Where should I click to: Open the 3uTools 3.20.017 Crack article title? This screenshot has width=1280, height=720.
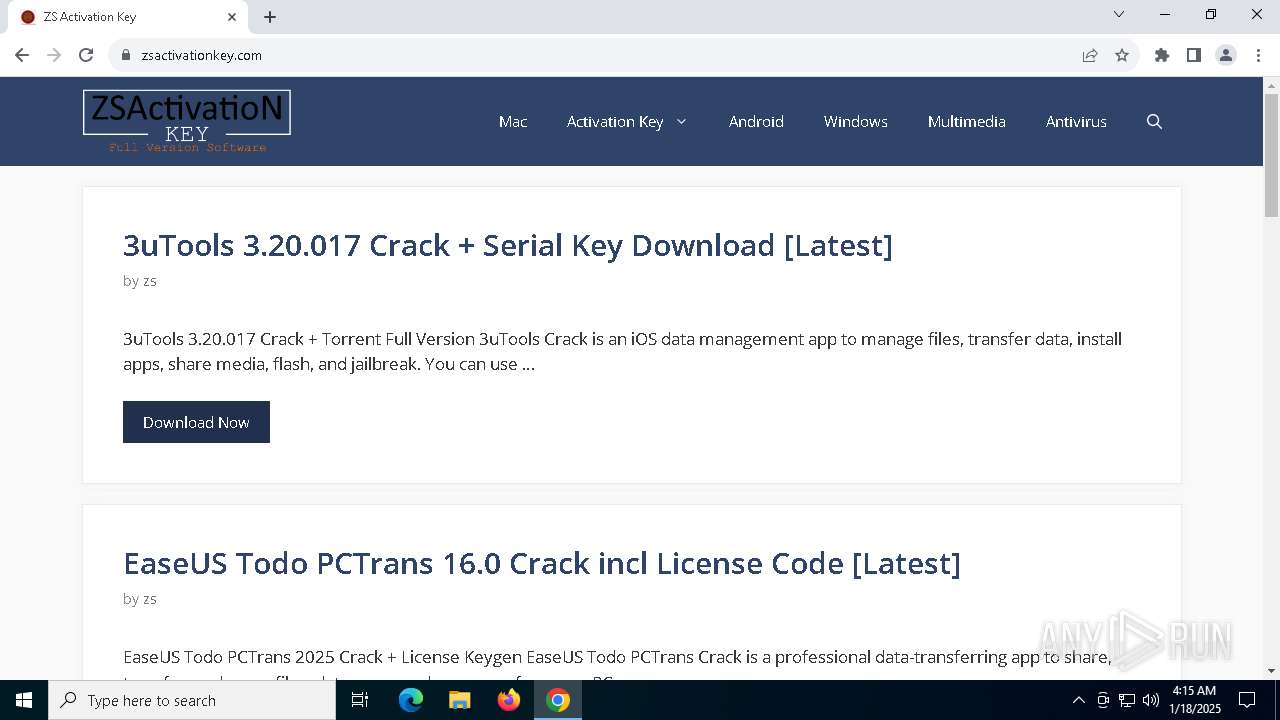click(x=508, y=245)
